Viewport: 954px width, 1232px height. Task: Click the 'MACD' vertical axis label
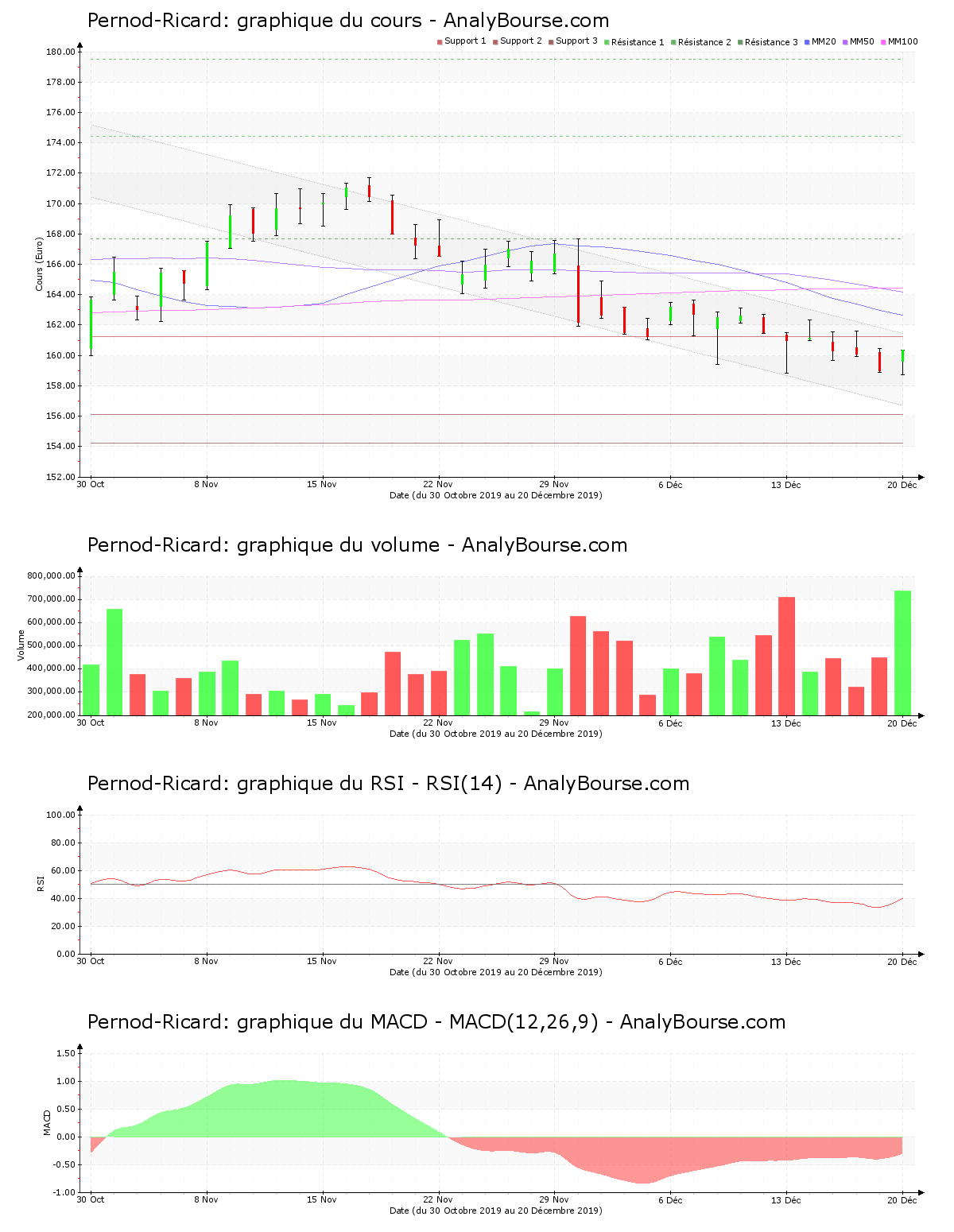(47, 1122)
